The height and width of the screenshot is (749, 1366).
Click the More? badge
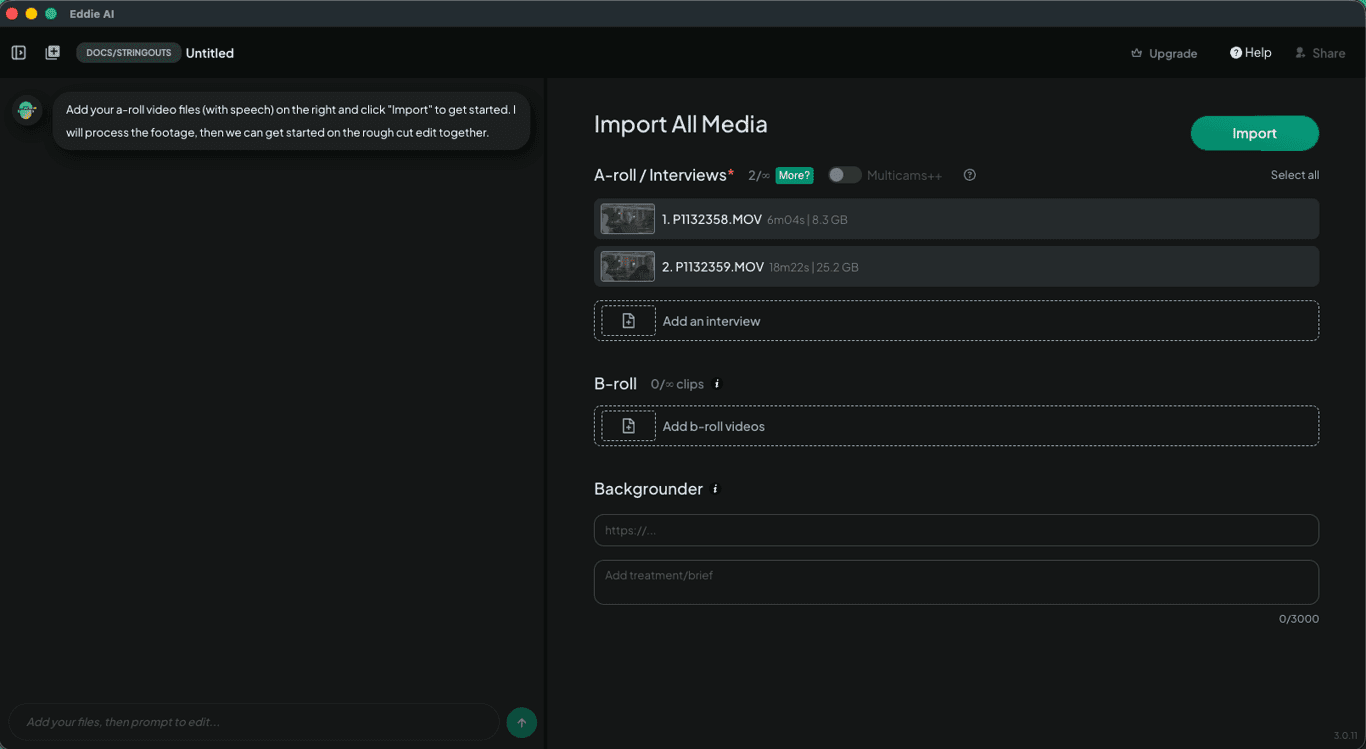point(794,175)
